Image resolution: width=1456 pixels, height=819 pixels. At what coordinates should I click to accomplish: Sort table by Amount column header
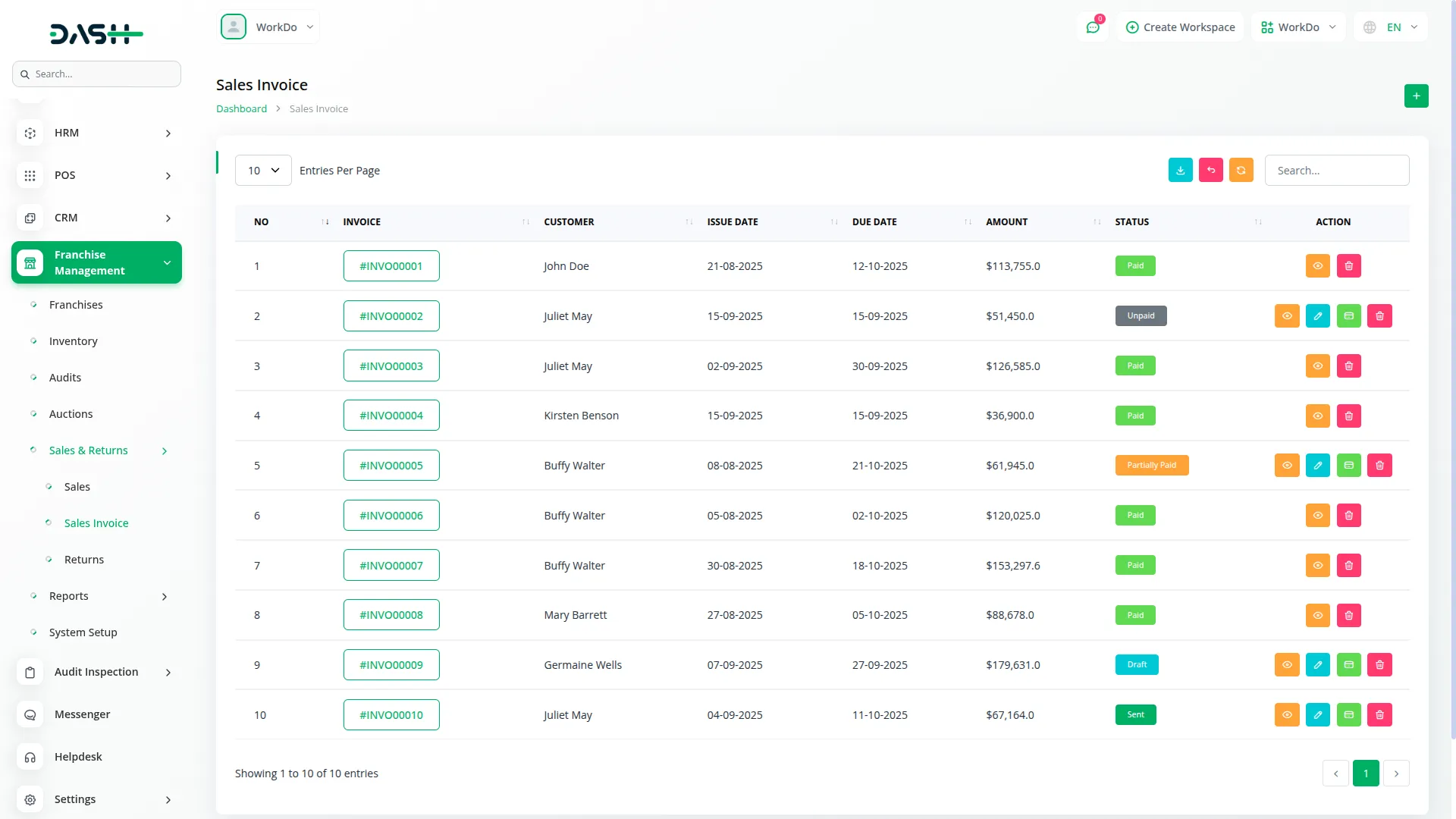pyautogui.click(x=1007, y=222)
